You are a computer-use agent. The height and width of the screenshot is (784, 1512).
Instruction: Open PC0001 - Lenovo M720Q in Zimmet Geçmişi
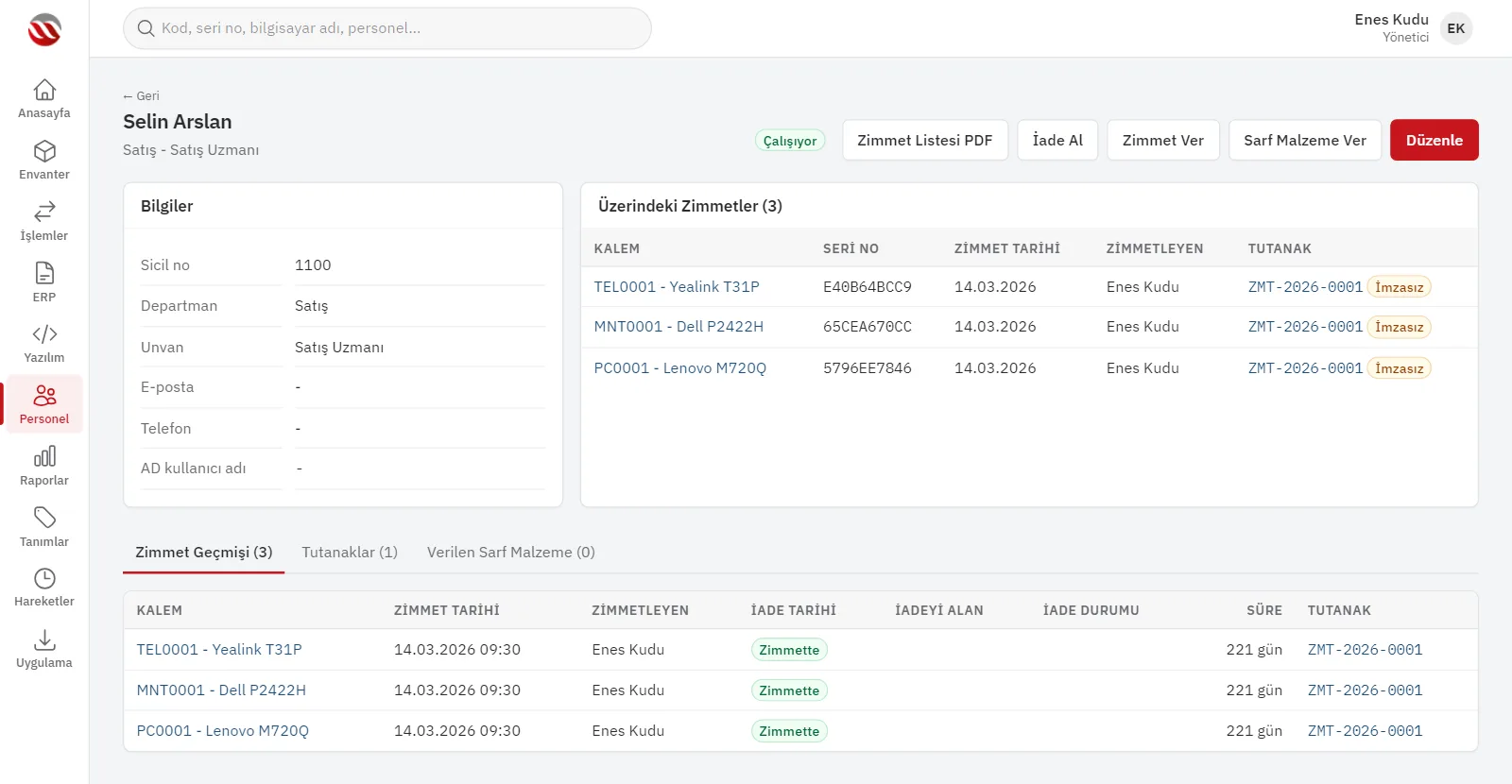[x=223, y=731]
